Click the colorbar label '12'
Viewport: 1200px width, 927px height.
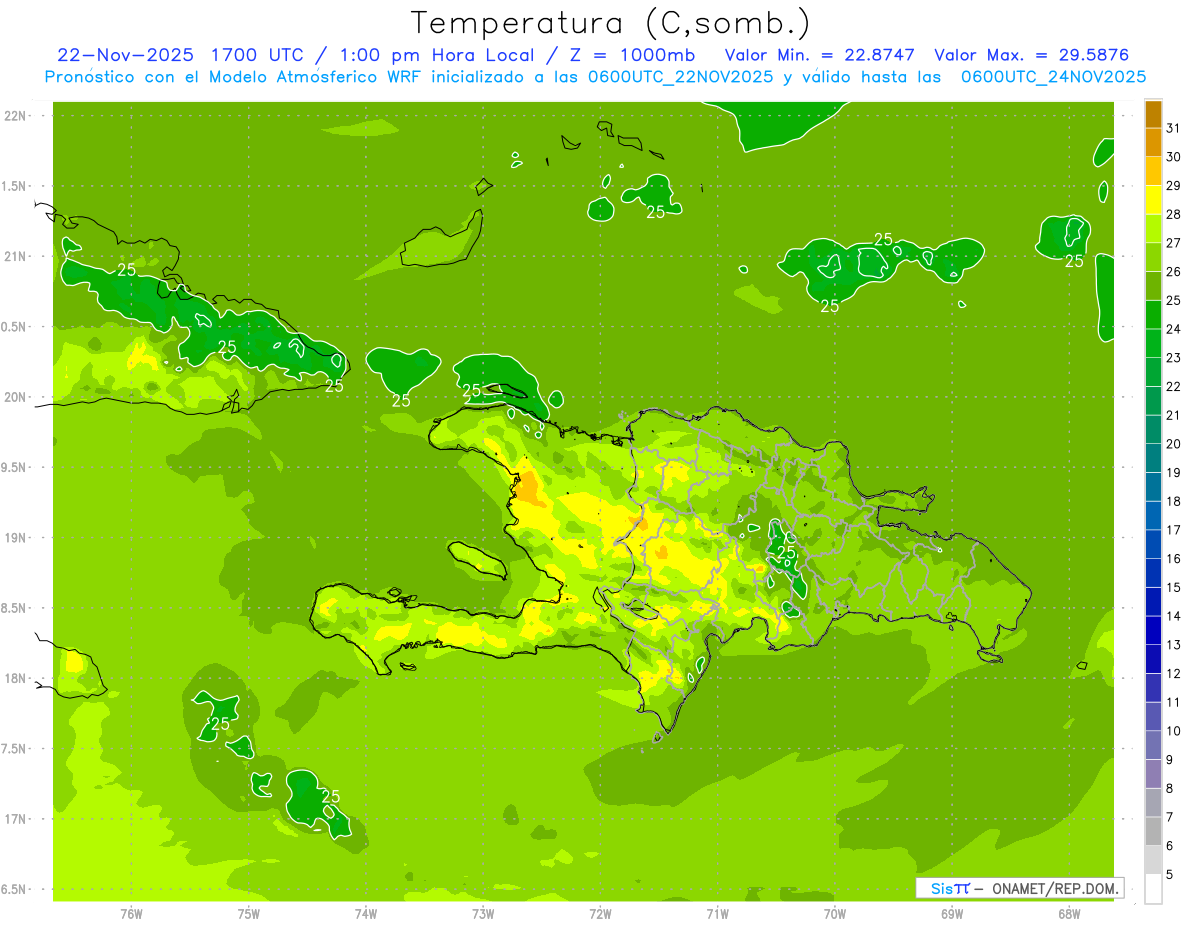[1174, 673]
